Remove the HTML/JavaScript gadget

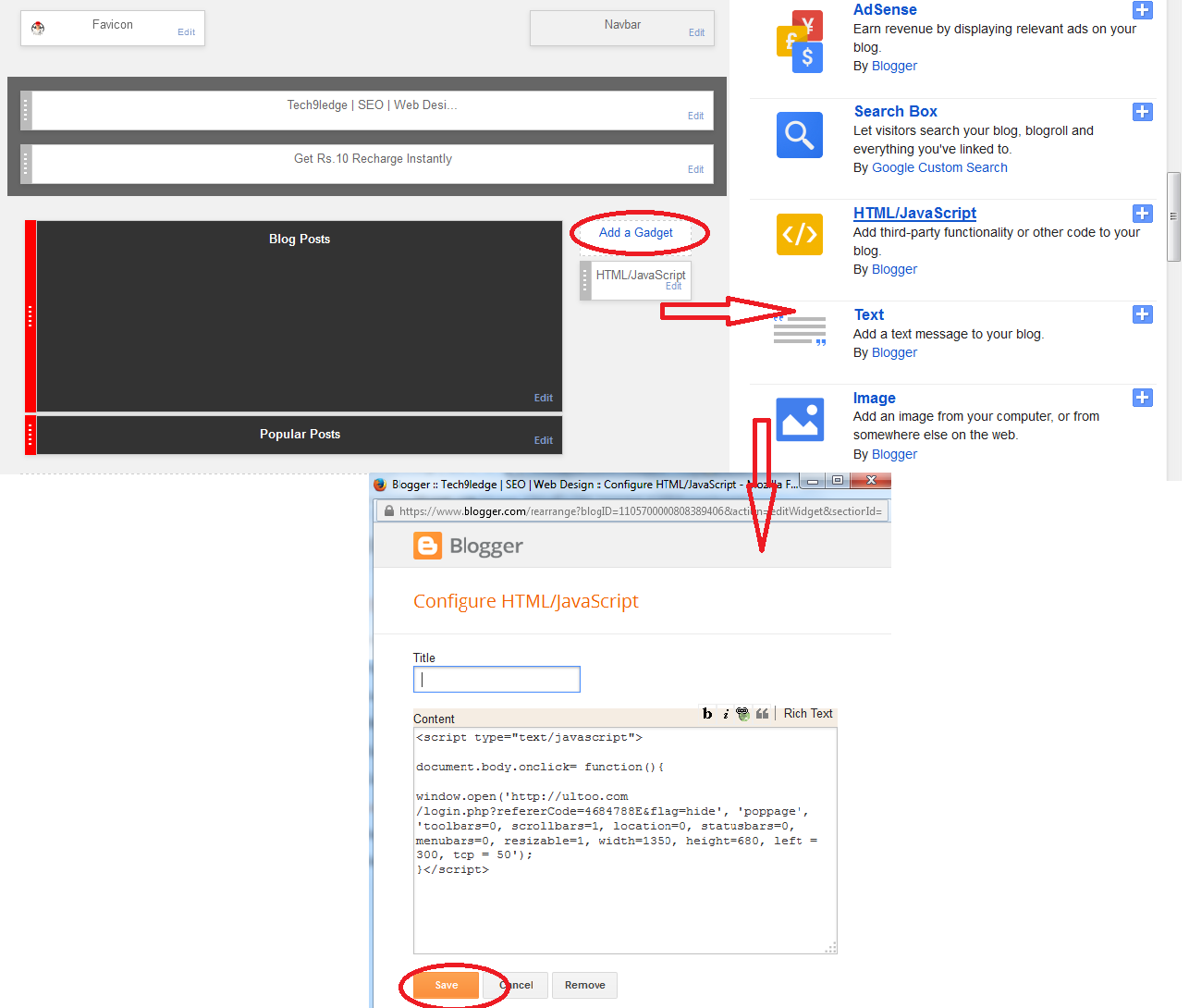[584, 985]
